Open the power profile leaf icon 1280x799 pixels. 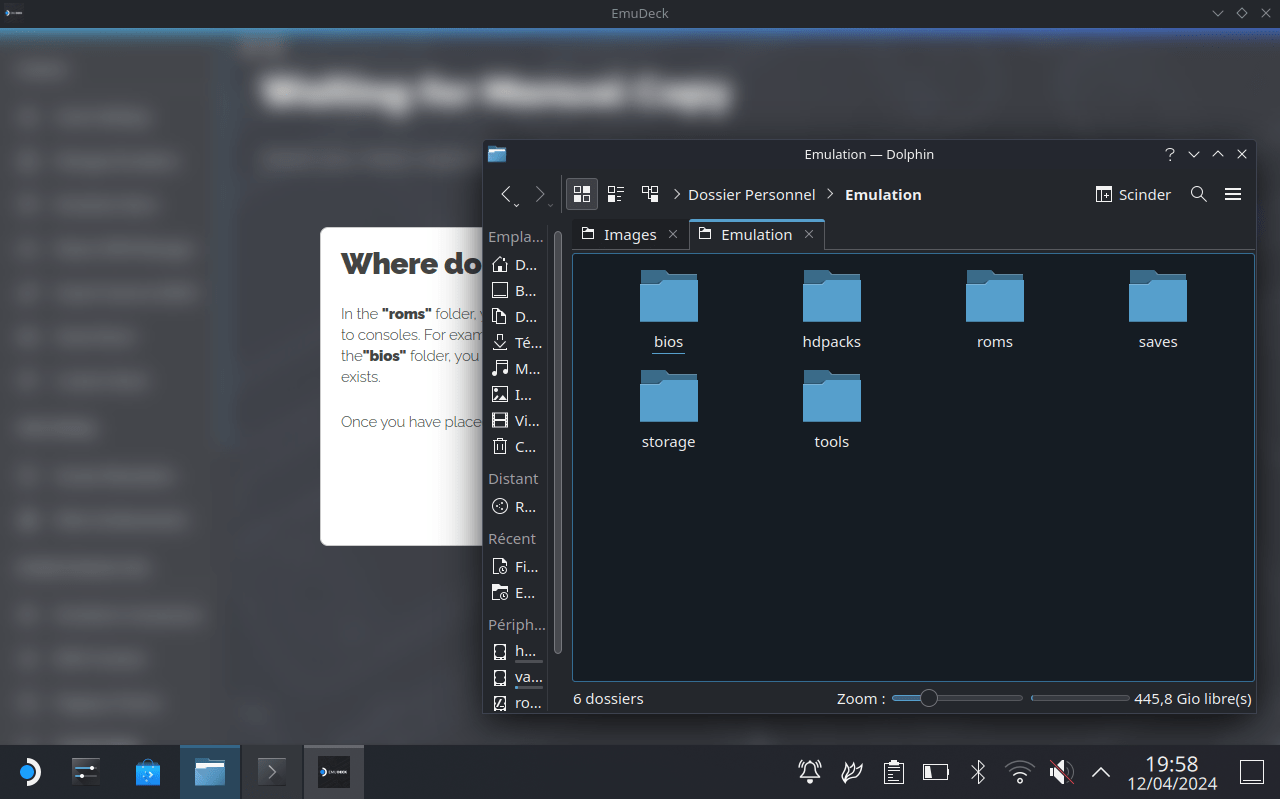852,772
